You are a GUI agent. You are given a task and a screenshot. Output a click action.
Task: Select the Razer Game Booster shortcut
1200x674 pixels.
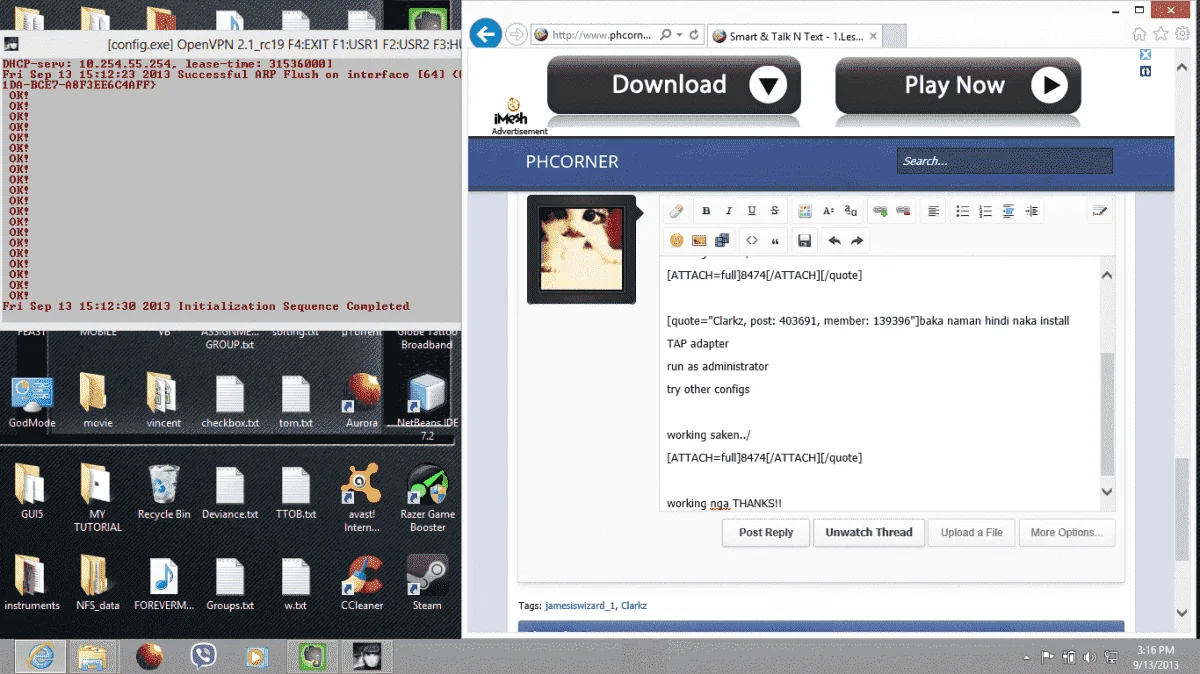427,498
